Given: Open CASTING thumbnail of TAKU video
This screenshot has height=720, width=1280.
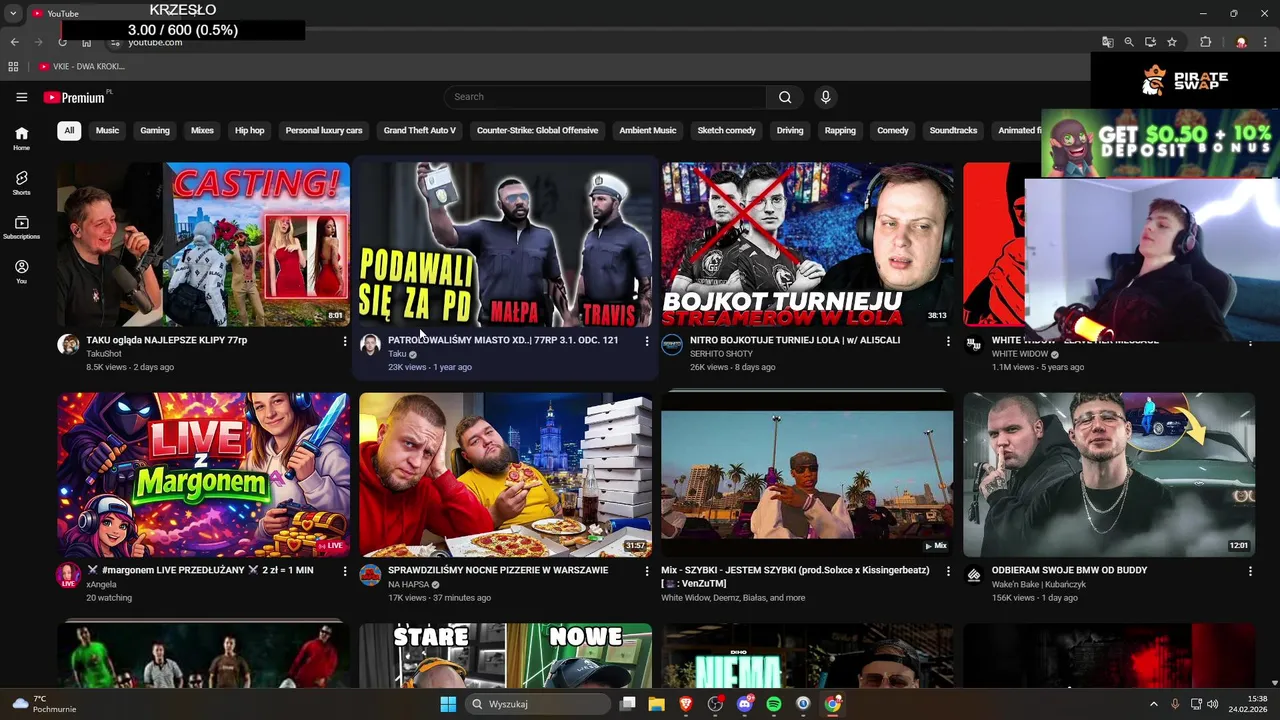Looking at the screenshot, I should click(204, 244).
